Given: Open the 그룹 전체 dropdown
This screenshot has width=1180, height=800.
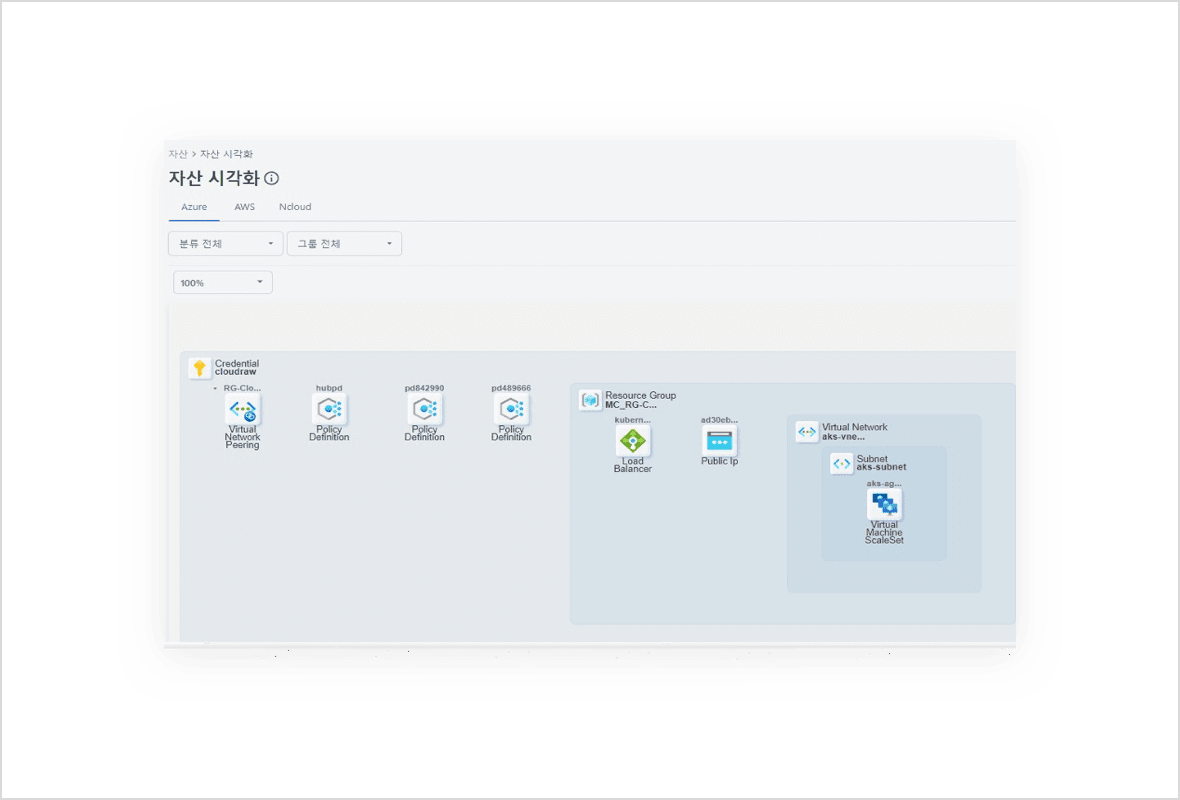Looking at the screenshot, I should tap(344, 244).
